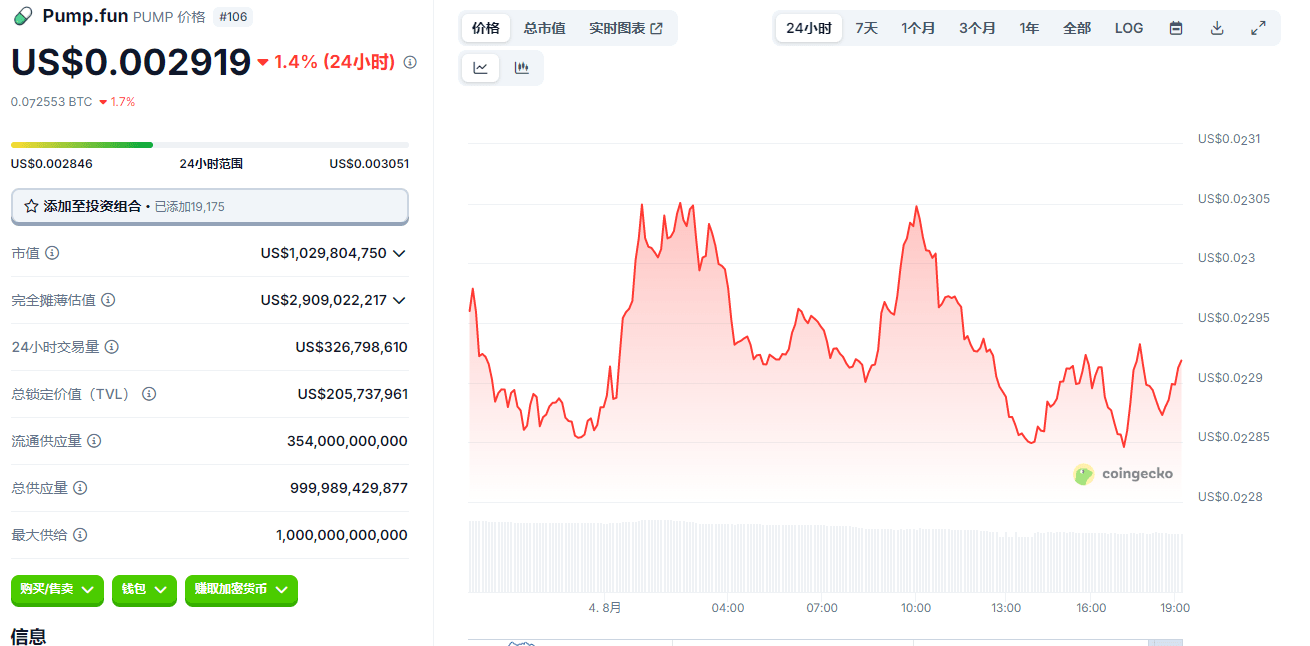The height and width of the screenshot is (646, 1310).
Task: Expand chart to fullscreen
Action: [1259, 28]
